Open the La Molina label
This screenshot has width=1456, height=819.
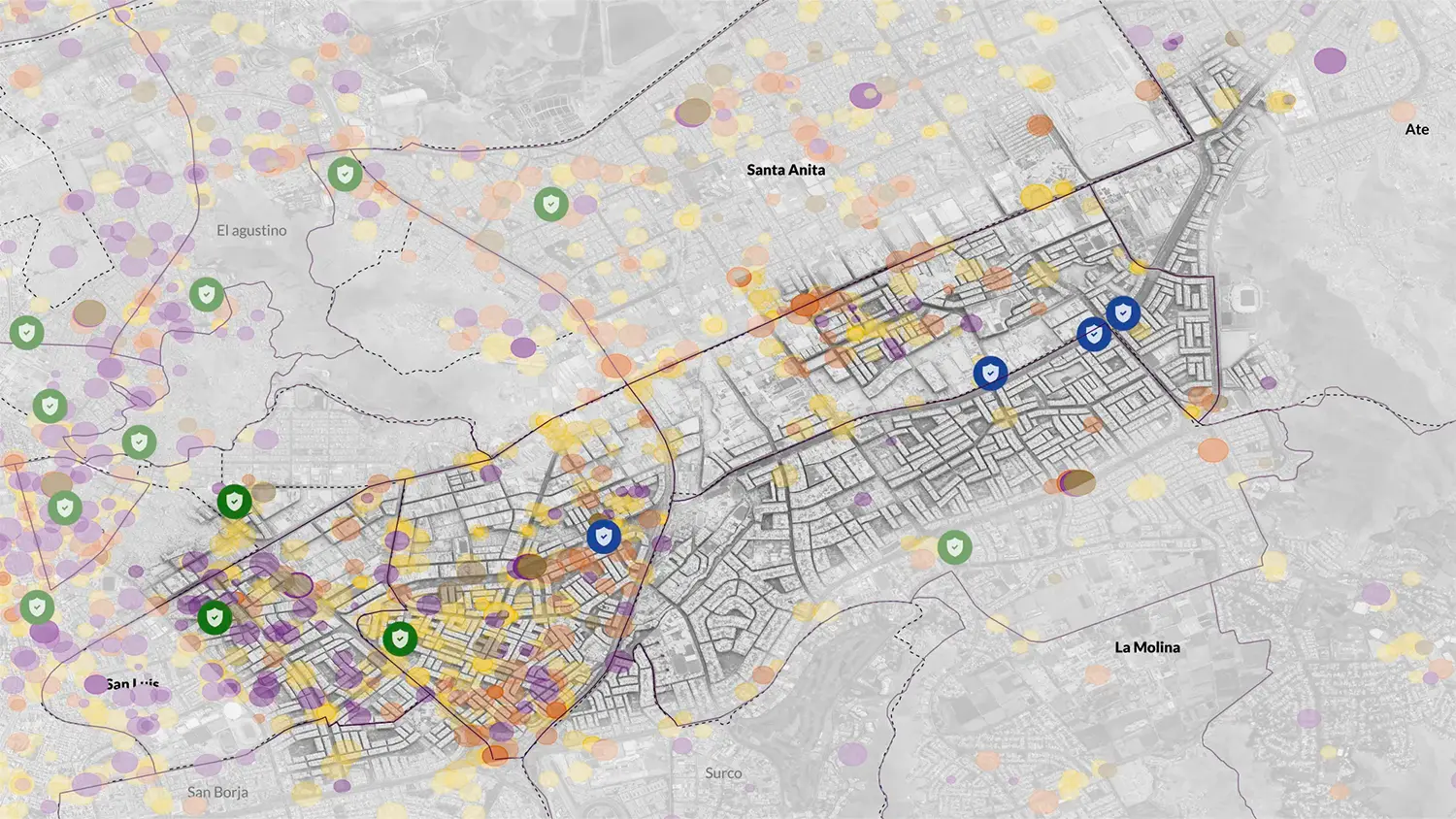[x=1148, y=646]
